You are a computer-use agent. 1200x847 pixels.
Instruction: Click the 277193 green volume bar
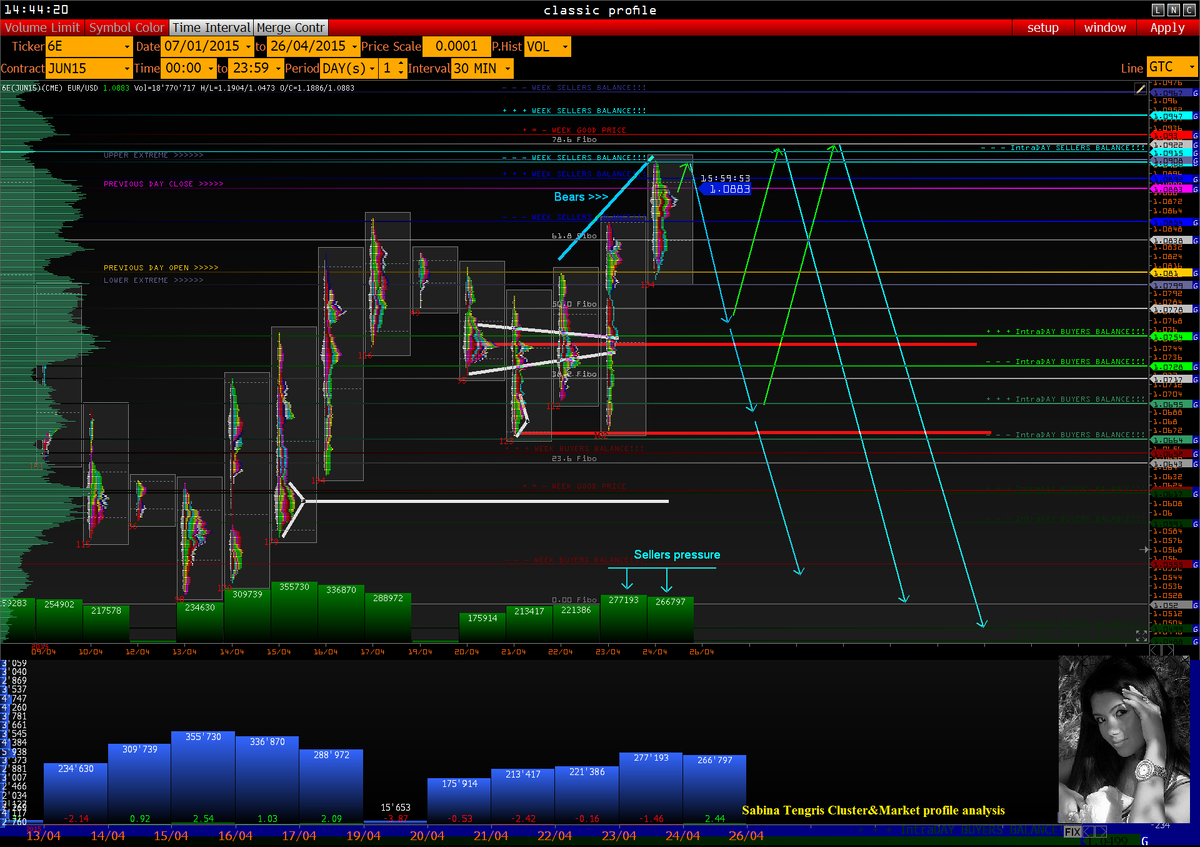coord(623,618)
